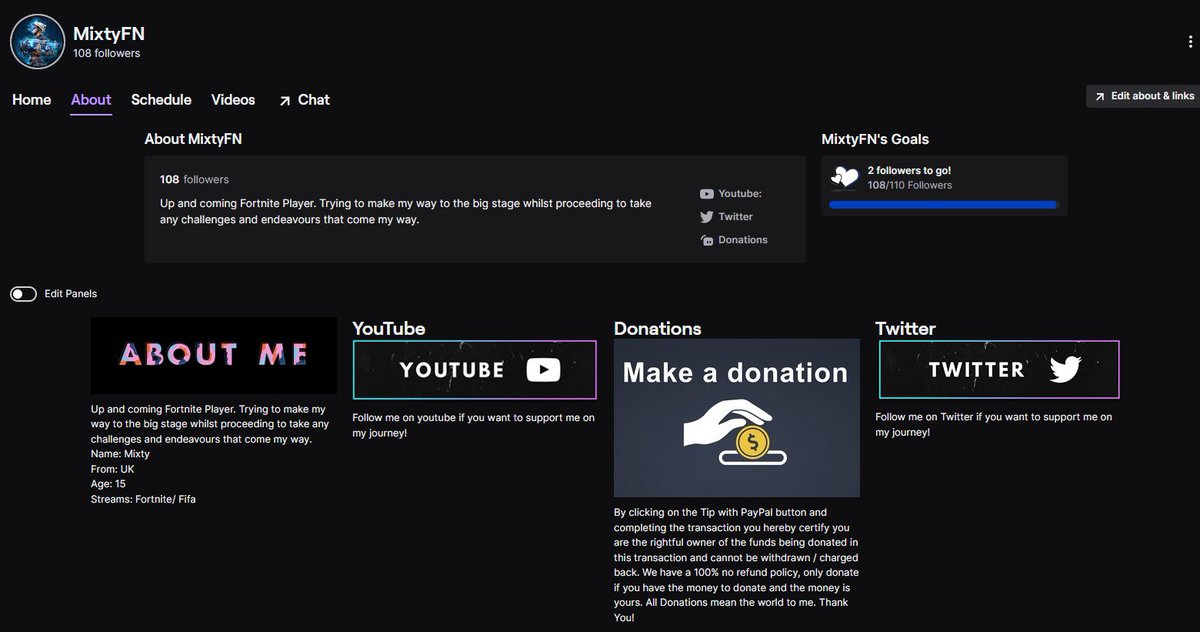
Task: Click the follower goal progress bar
Action: [x=944, y=204]
